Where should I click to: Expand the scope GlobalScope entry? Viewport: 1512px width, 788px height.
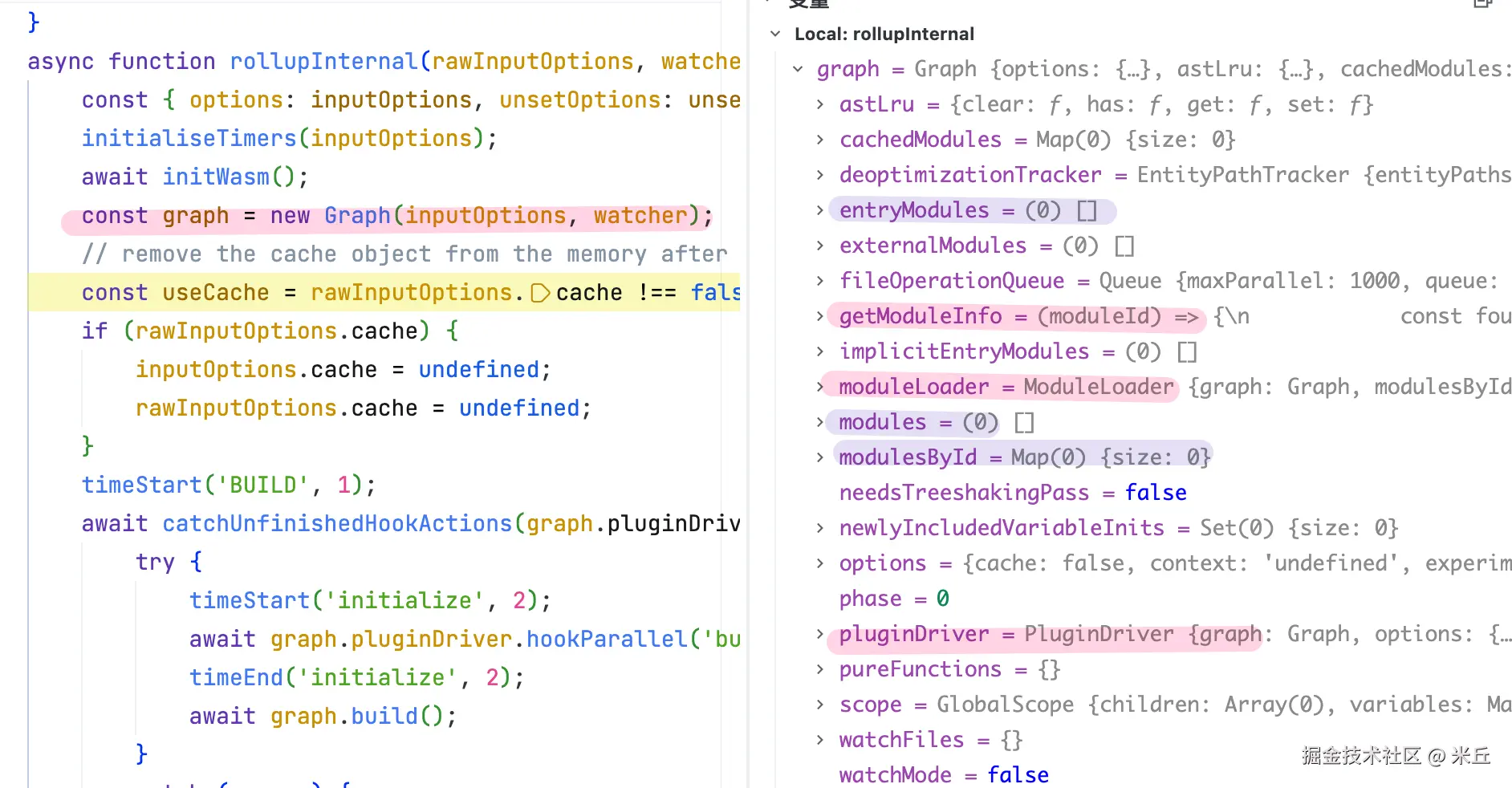pos(819,705)
